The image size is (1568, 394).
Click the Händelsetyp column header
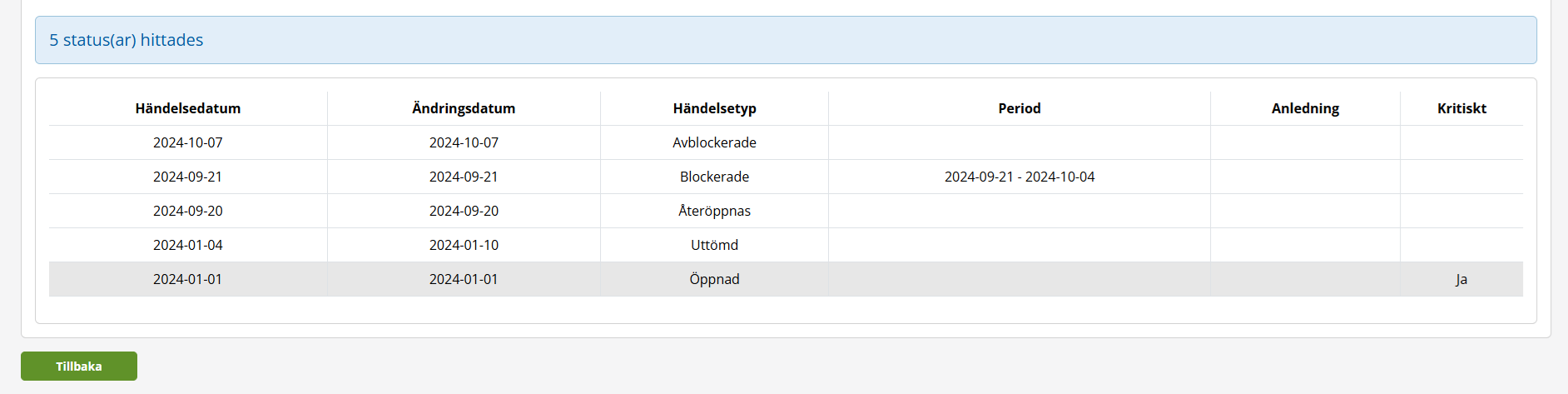714,108
